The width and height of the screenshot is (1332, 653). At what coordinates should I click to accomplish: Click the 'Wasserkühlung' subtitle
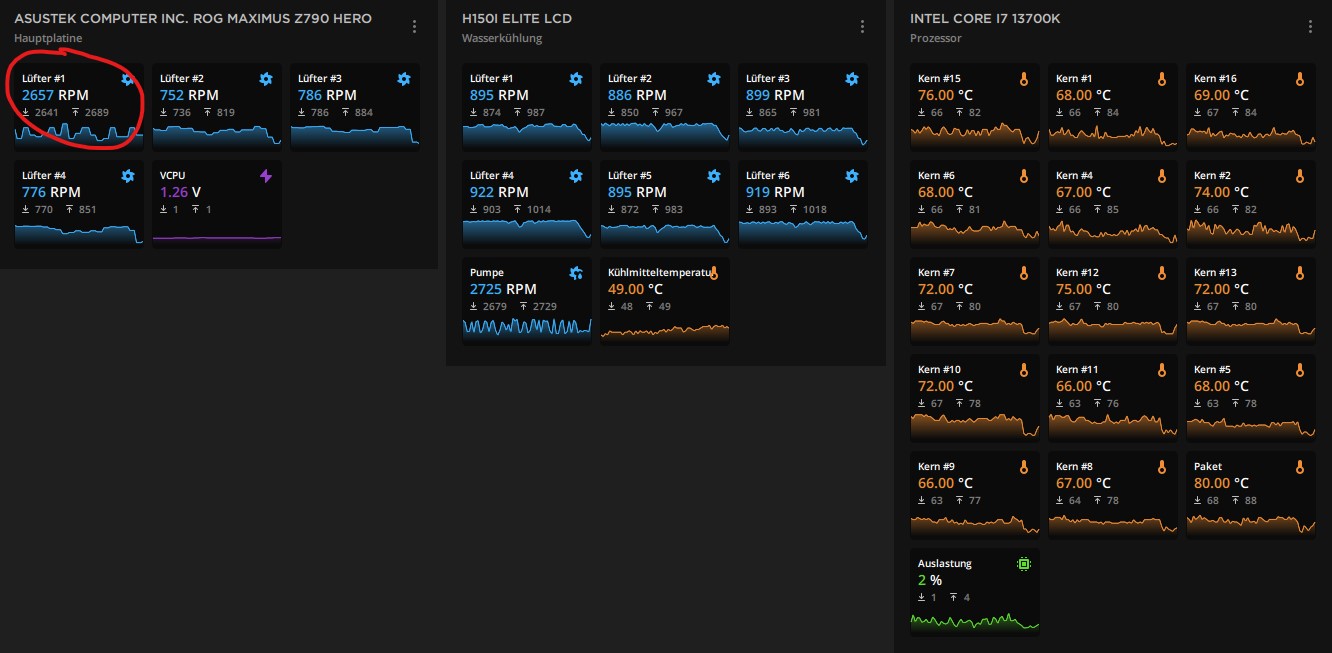502,38
